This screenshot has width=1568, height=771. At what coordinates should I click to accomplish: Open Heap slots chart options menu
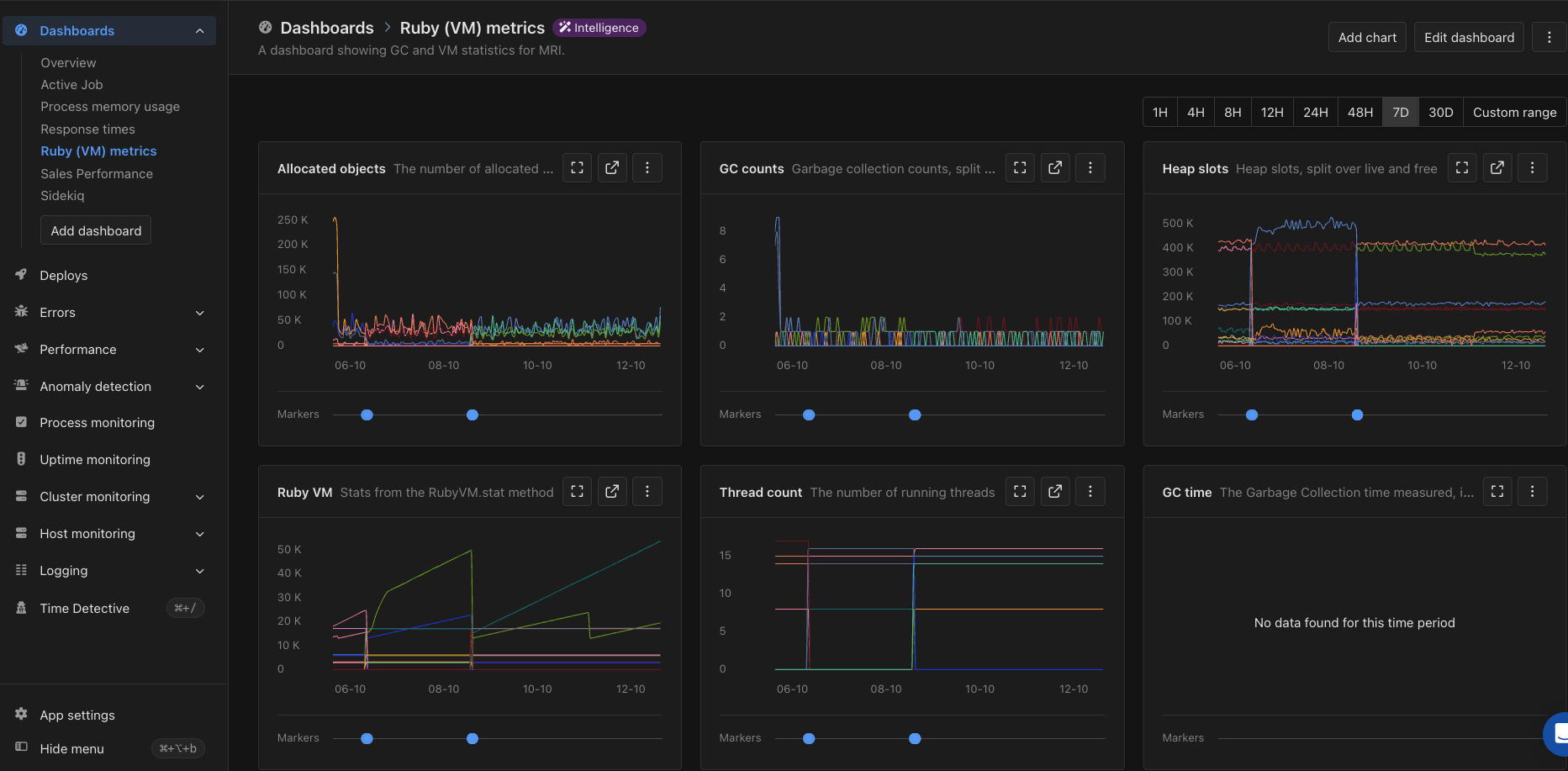pyautogui.click(x=1533, y=168)
